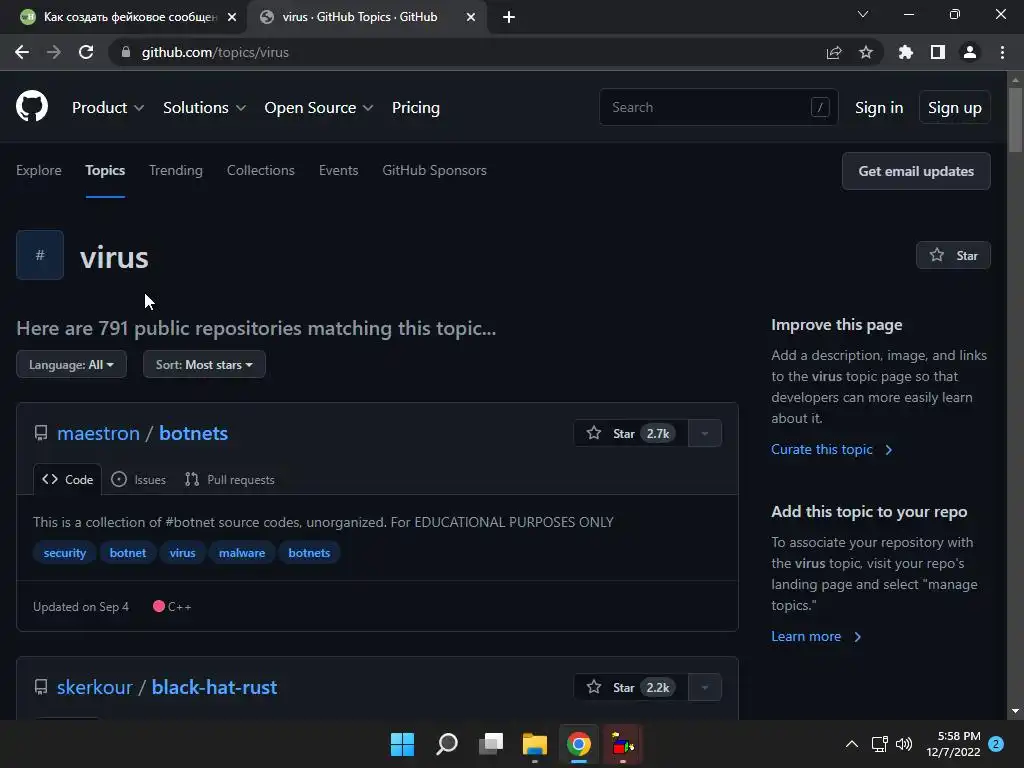
Task: Select the botnet topic tag
Action: 128,552
